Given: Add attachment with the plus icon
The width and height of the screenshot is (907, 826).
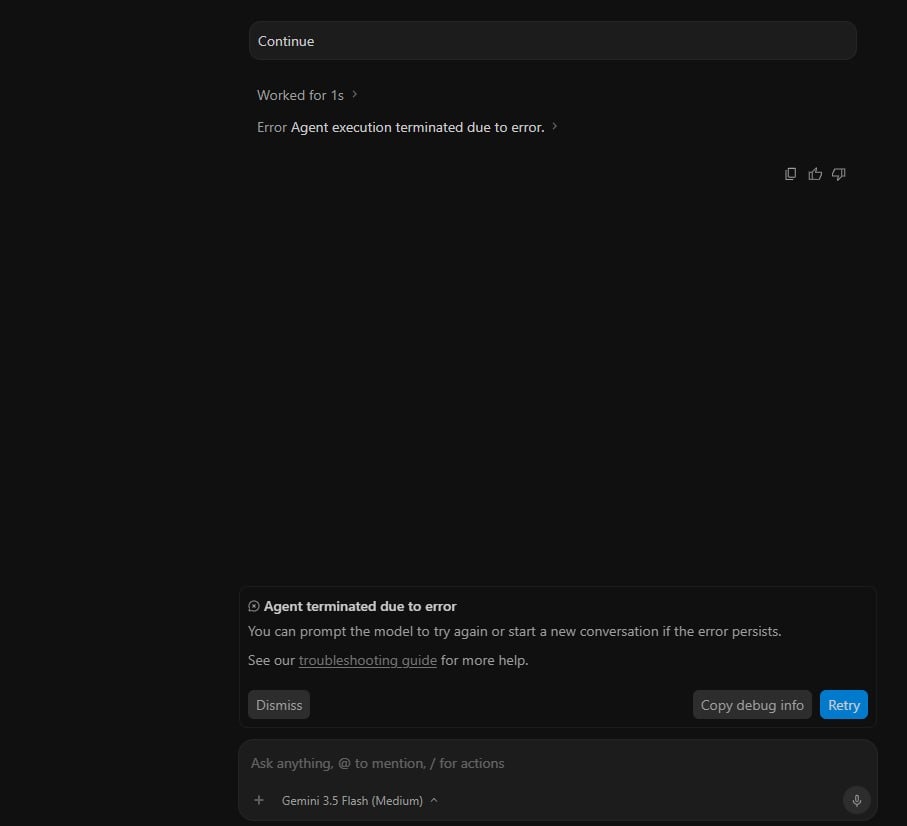Looking at the screenshot, I should [x=259, y=800].
